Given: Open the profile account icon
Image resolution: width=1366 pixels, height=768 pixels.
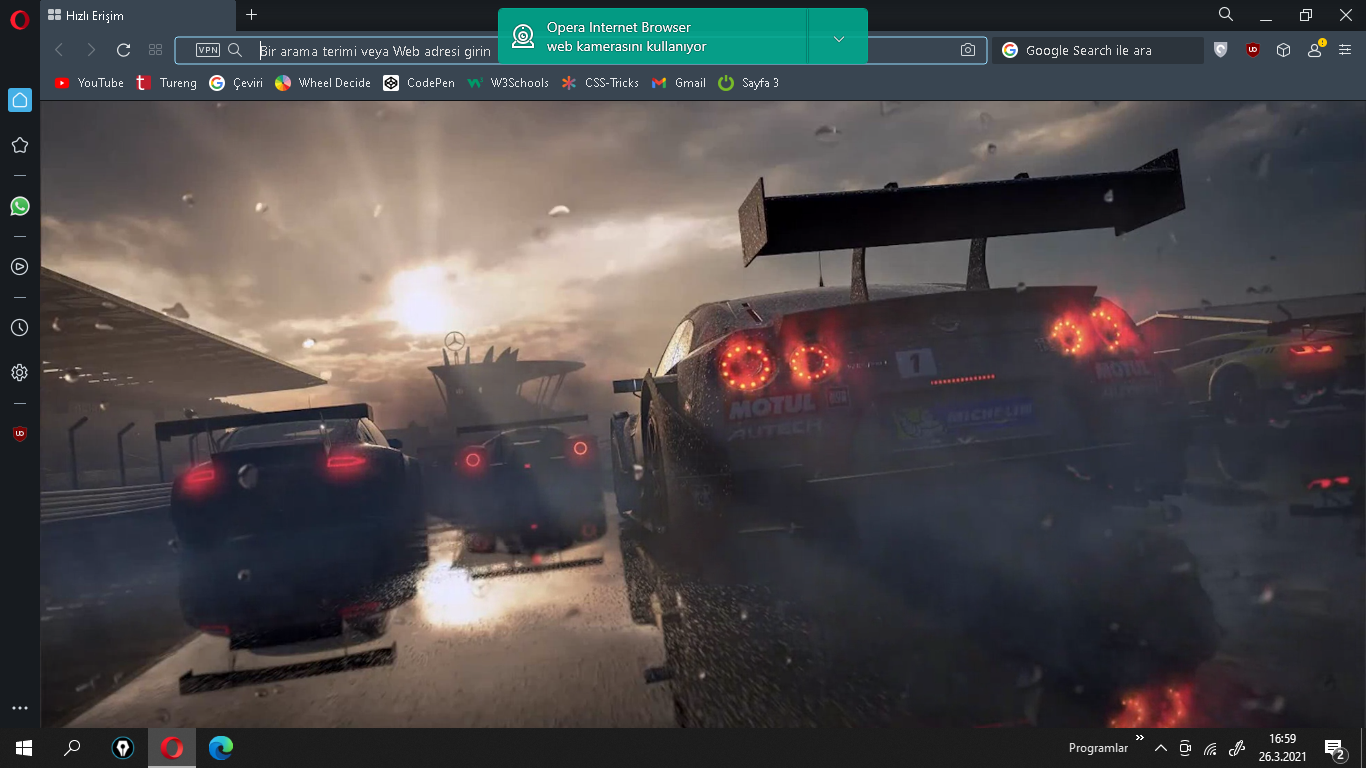Looking at the screenshot, I should coord(1316,50).
